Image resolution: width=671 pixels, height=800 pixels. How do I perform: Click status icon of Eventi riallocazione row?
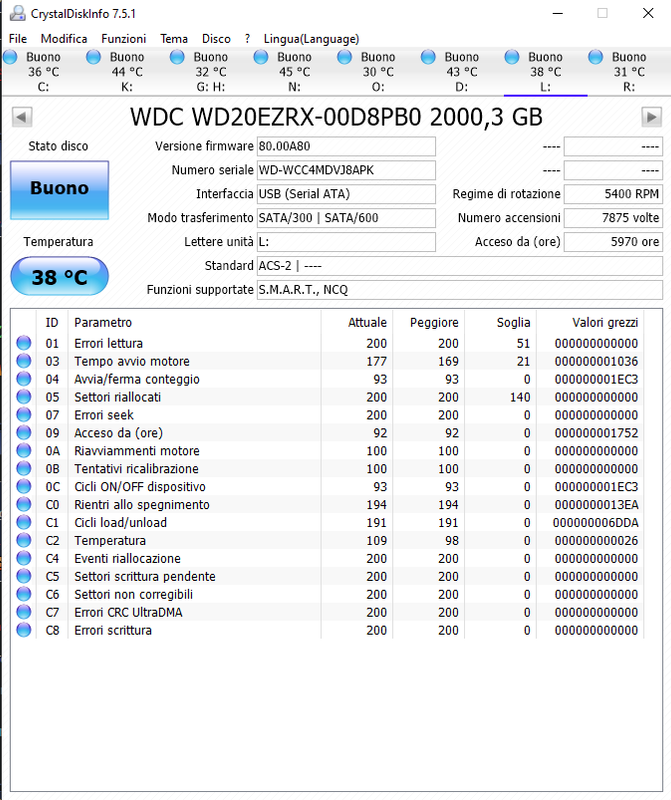tap(23, 558)
